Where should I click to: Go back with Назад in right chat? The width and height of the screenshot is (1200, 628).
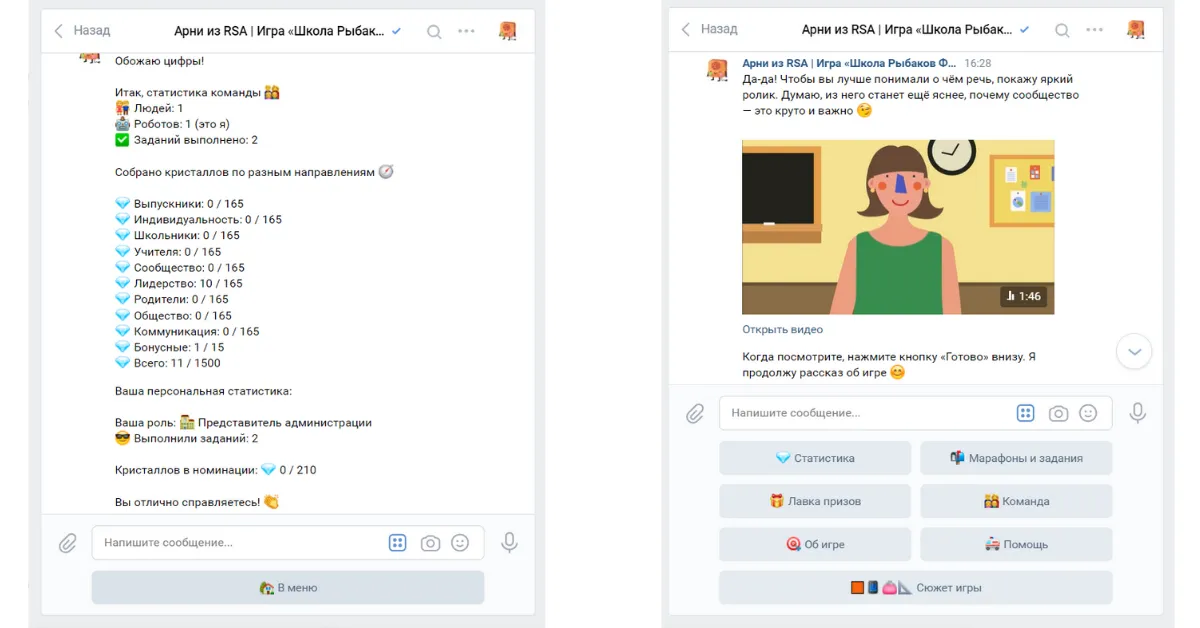[709, 30]
